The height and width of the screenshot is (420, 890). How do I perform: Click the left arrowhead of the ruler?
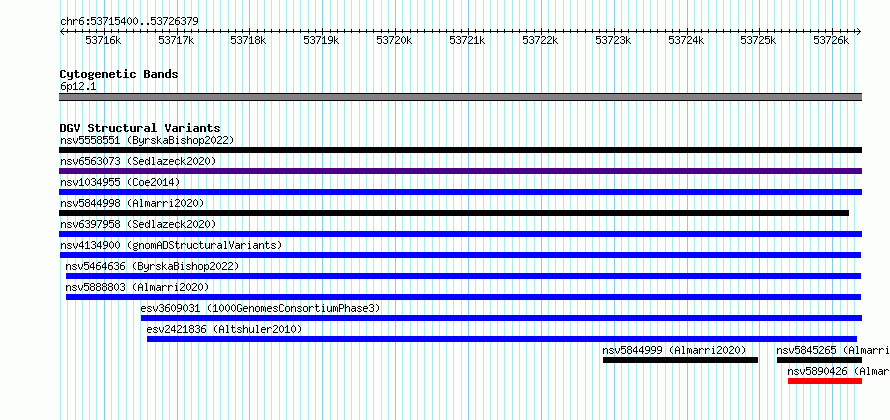(x=62, y=31)
